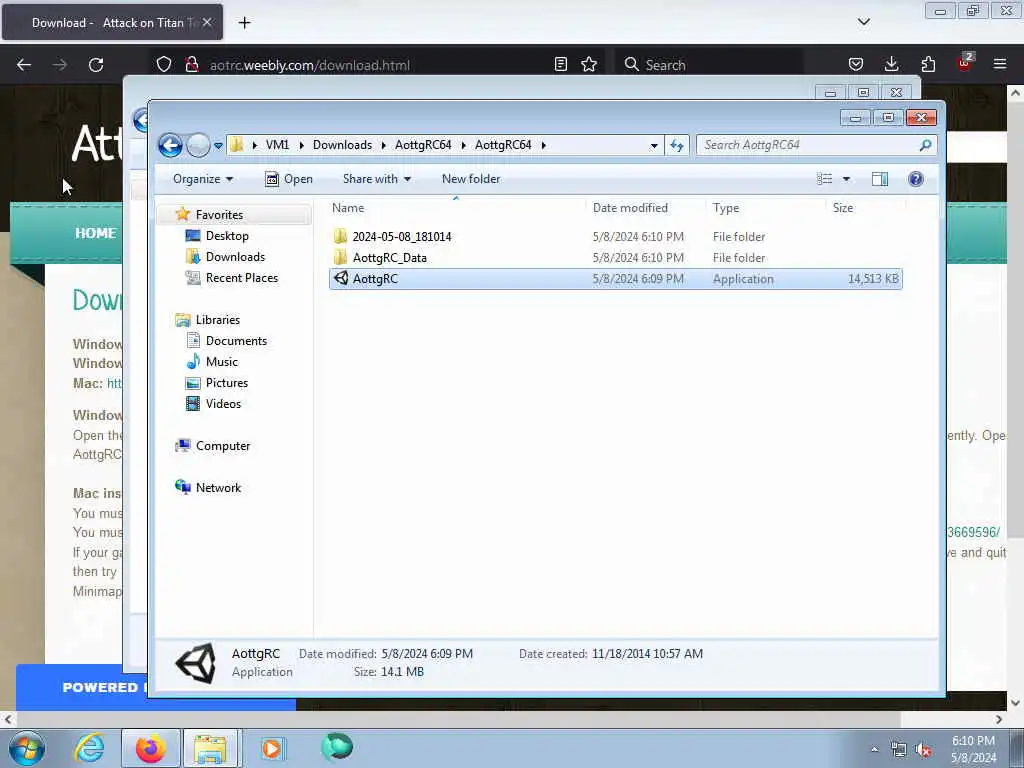Open Windows Media Player from taskbar
The width and height of the screenshot is (1024, 768).
[272, 748]
